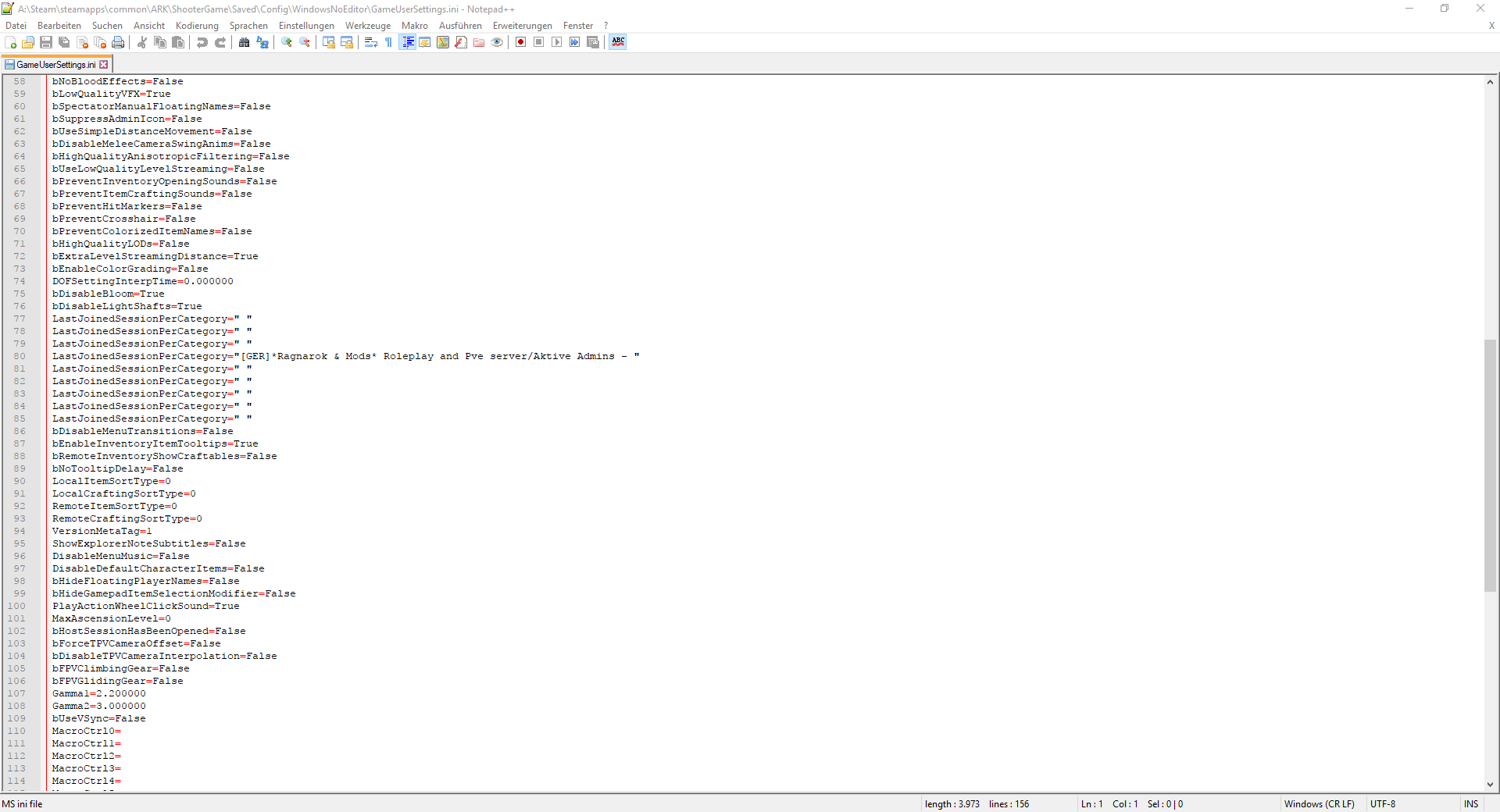Screen dimensions: 1500x812
Task: Open Find with the binoculars icon
Action: click(245, 42)
